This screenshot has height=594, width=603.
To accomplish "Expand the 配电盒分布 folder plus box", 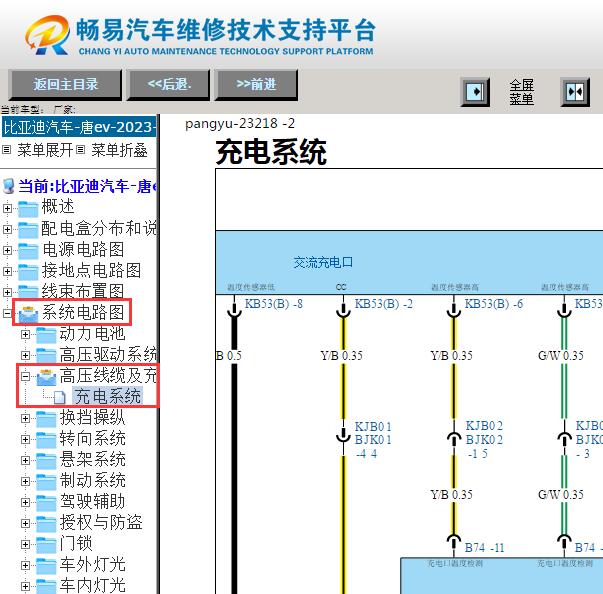I will [x=7, y=230].
